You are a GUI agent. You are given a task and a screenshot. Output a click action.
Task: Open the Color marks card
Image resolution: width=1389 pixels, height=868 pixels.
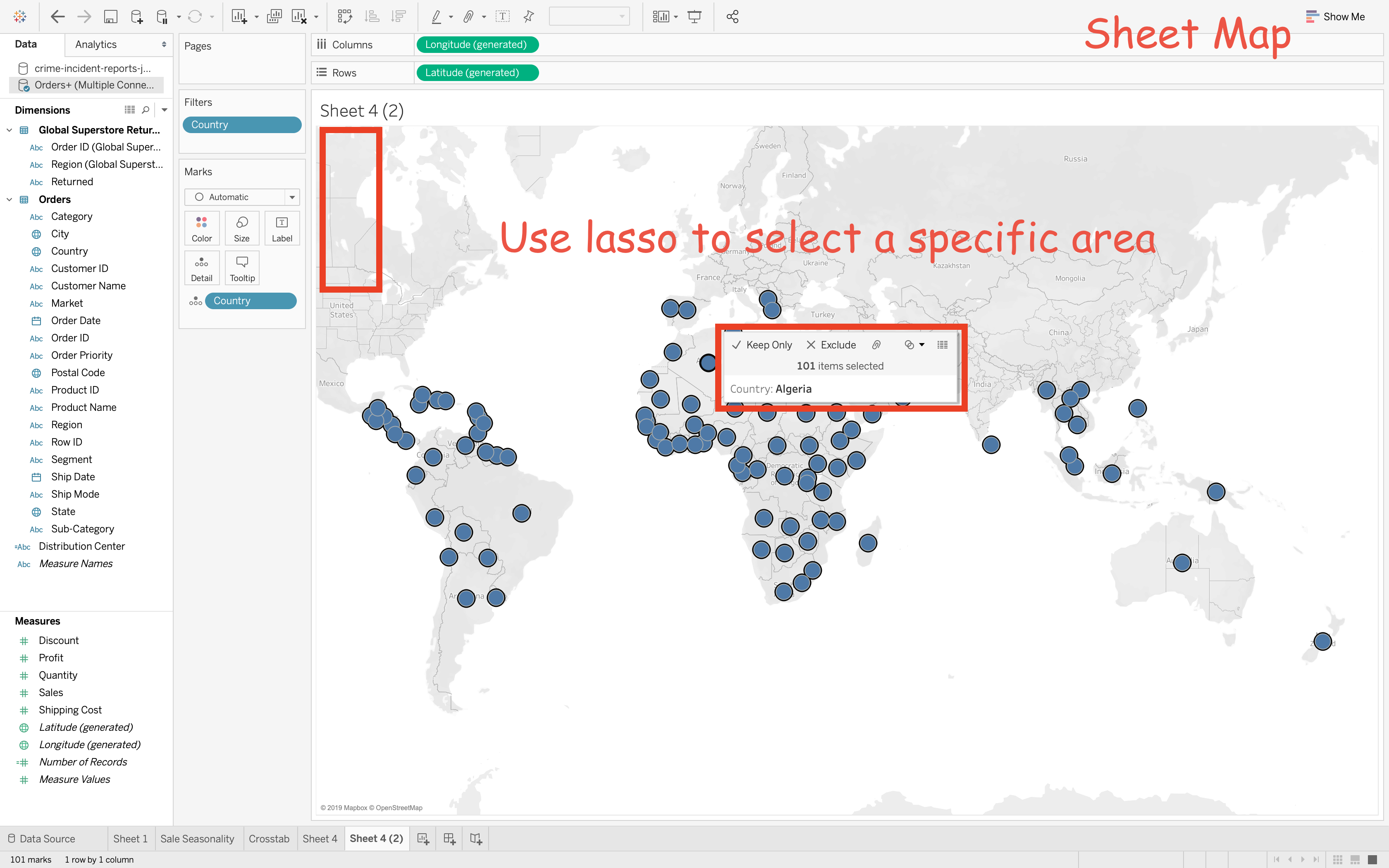point(201,229)
